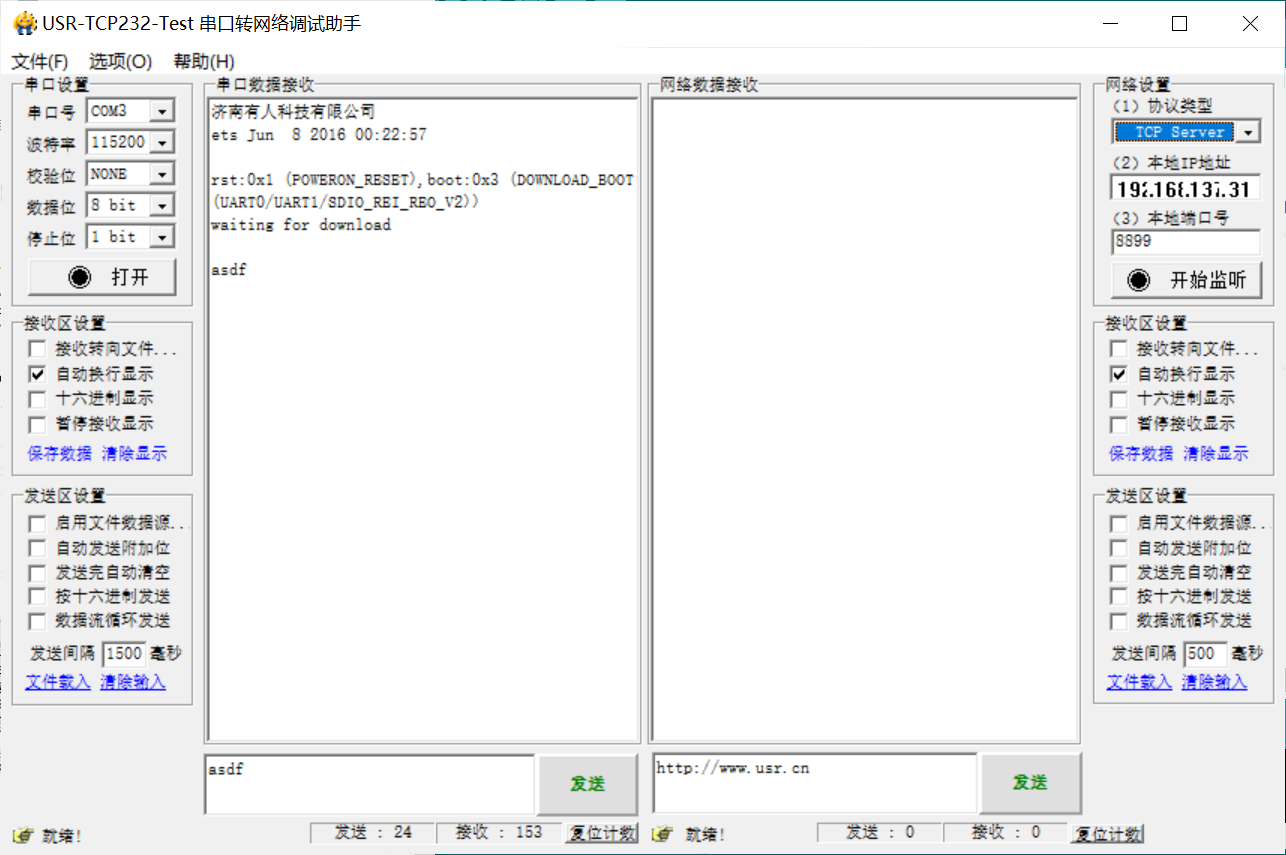Click the network send box with http://www.usr.cn
The width and height of the screenshot is (1286, 855).
814,783
